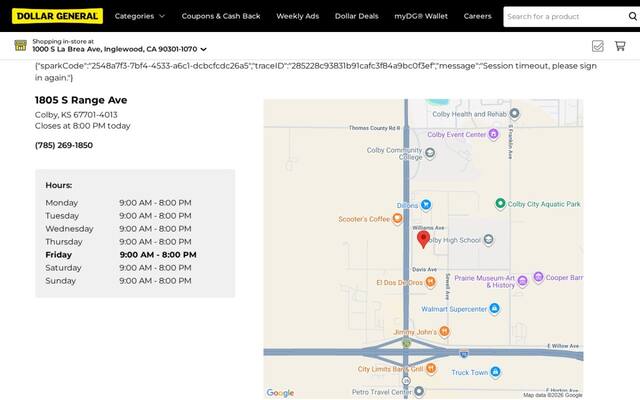Open the Categories dropdown menu
The image size is (640, 400).
(x=140, y=16)
